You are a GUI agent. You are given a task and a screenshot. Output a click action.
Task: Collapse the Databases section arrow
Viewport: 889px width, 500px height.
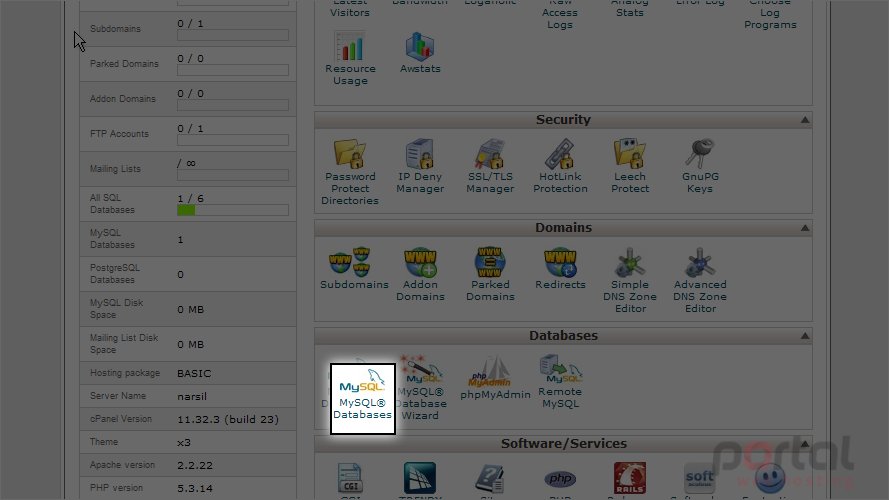805,336
